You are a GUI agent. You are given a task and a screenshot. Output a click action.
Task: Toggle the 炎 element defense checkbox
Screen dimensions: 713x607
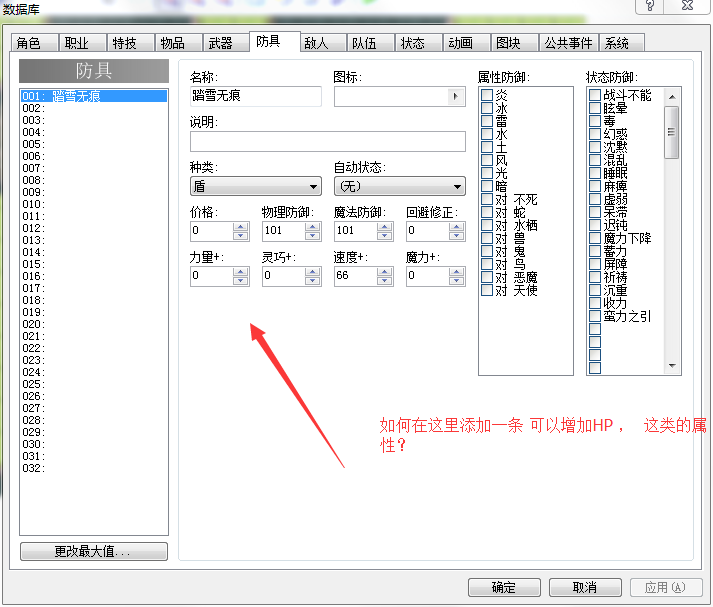click(x=487, y=95)
